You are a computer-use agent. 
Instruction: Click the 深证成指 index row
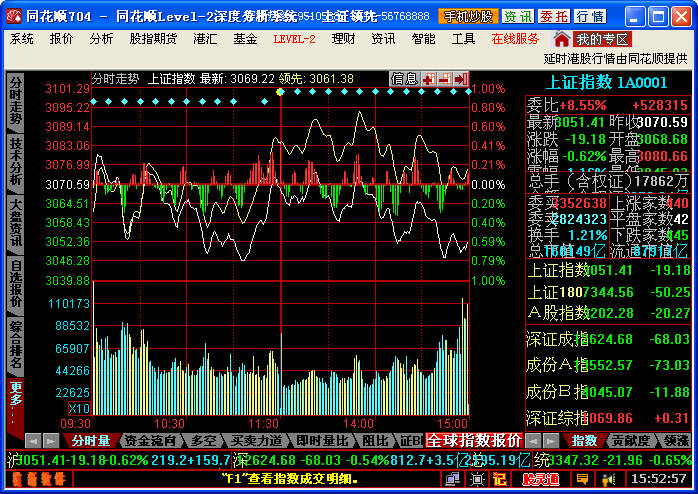click(608, 339)
